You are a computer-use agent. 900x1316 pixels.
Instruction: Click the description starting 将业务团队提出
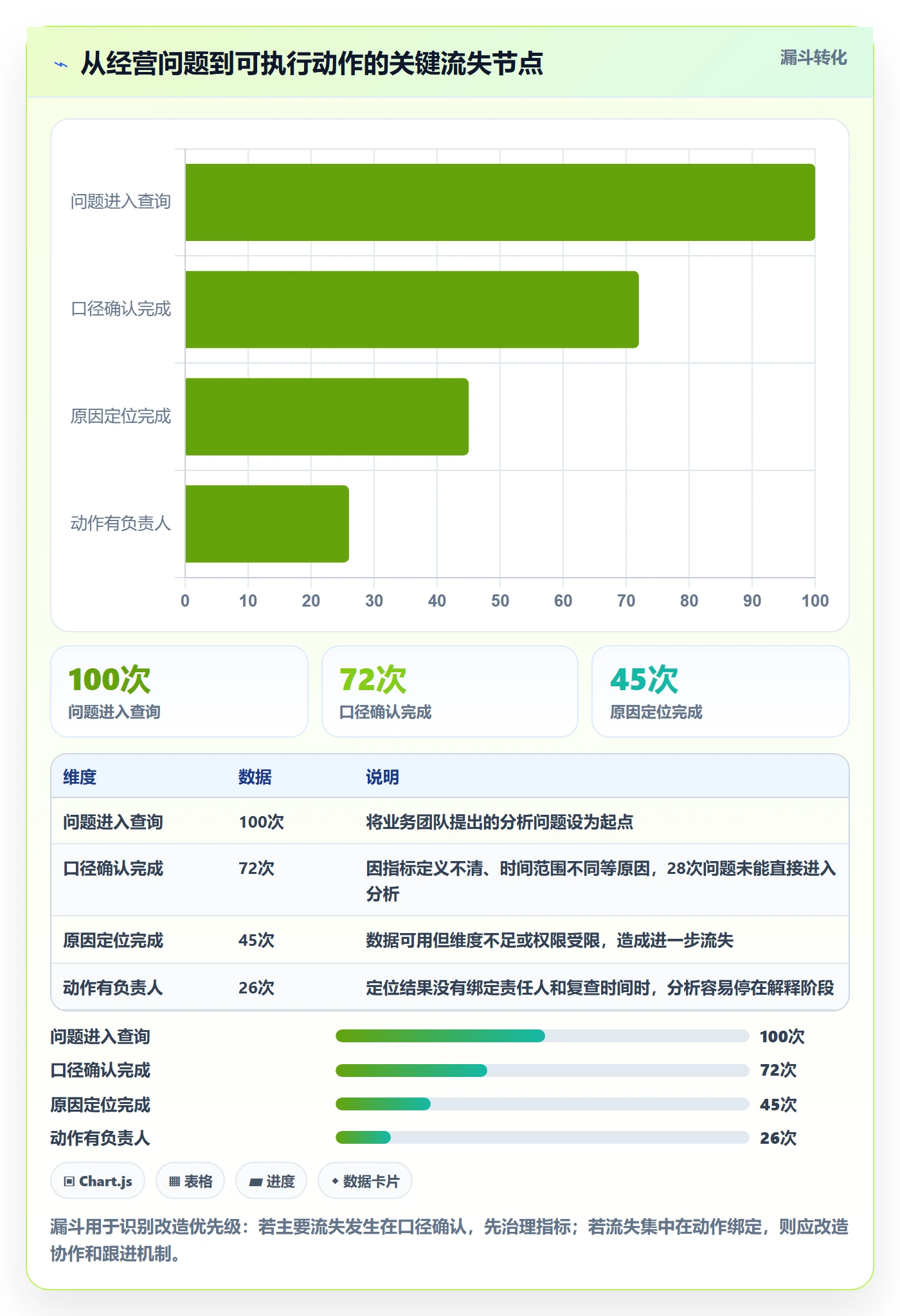tap(500, 822)
